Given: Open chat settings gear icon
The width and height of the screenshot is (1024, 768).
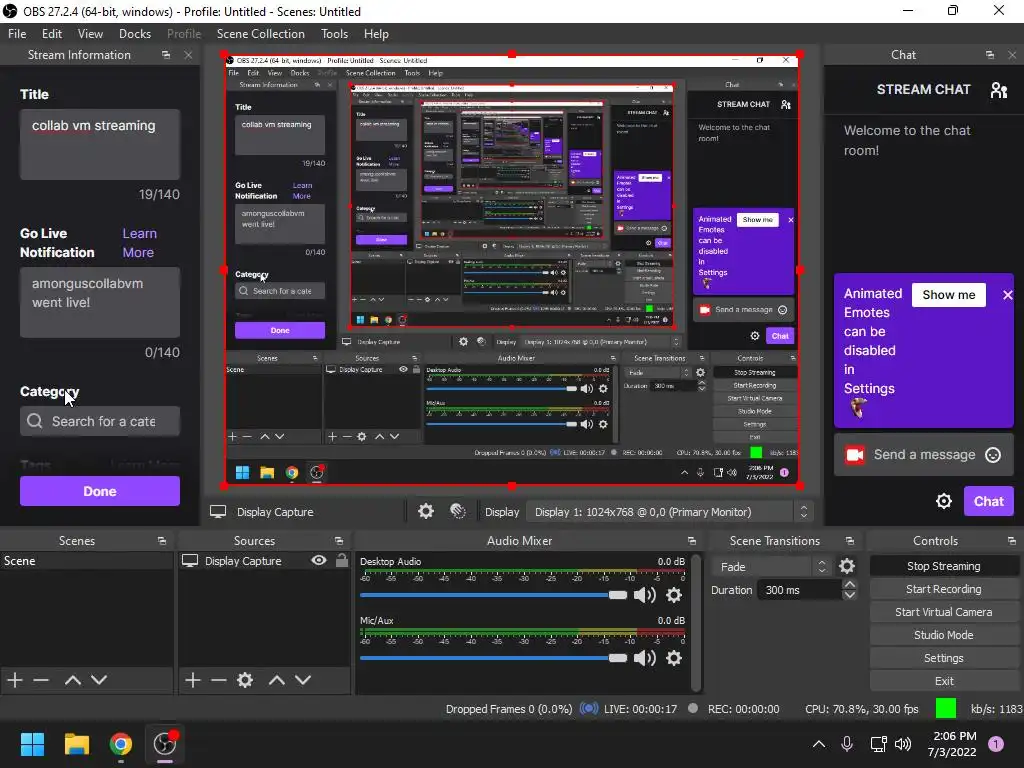Looking at the screenshot, I should [944, 501].
